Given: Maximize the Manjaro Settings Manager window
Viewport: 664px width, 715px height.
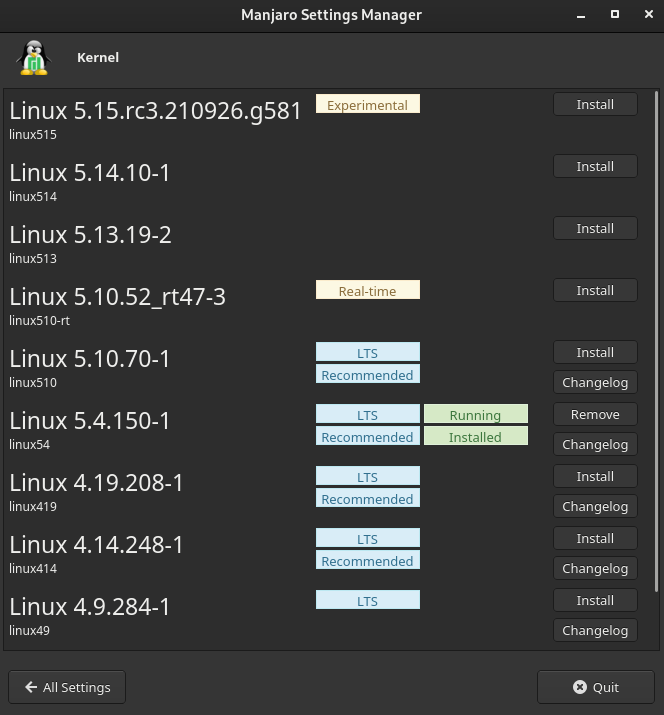Looking at the screenshot, I should 615,15.
